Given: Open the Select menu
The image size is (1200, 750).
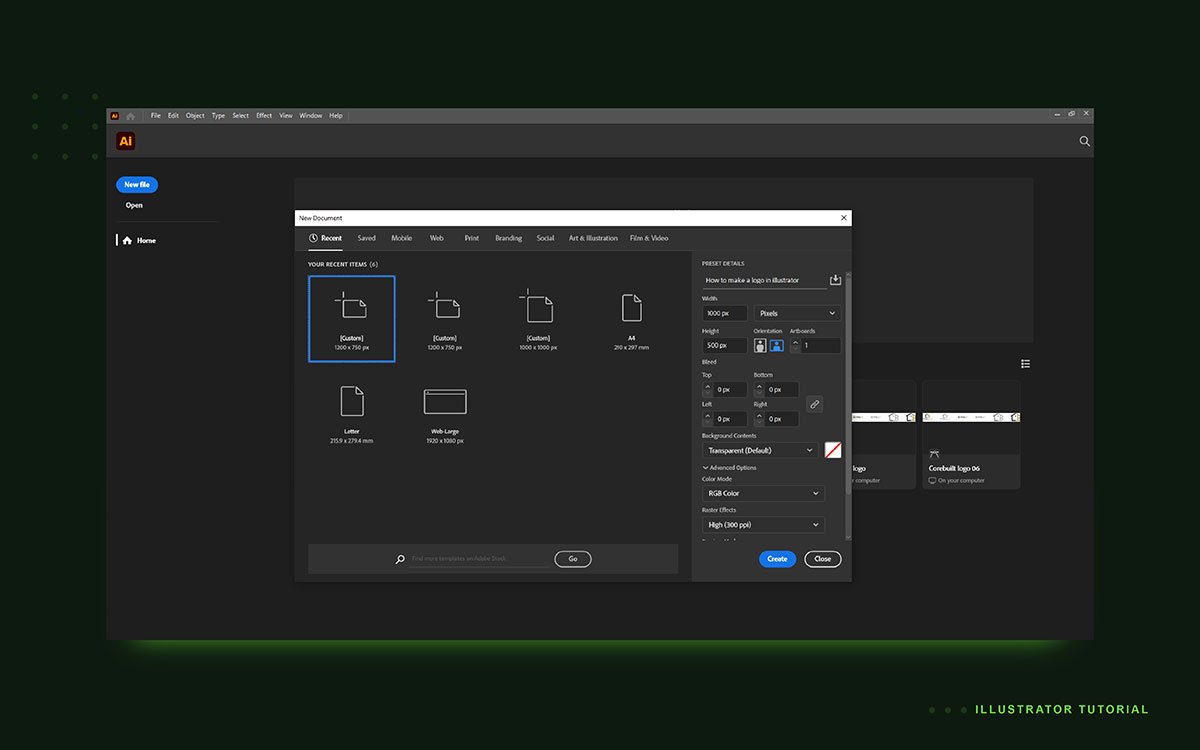Looking at the screenshot, I should 241,116.
